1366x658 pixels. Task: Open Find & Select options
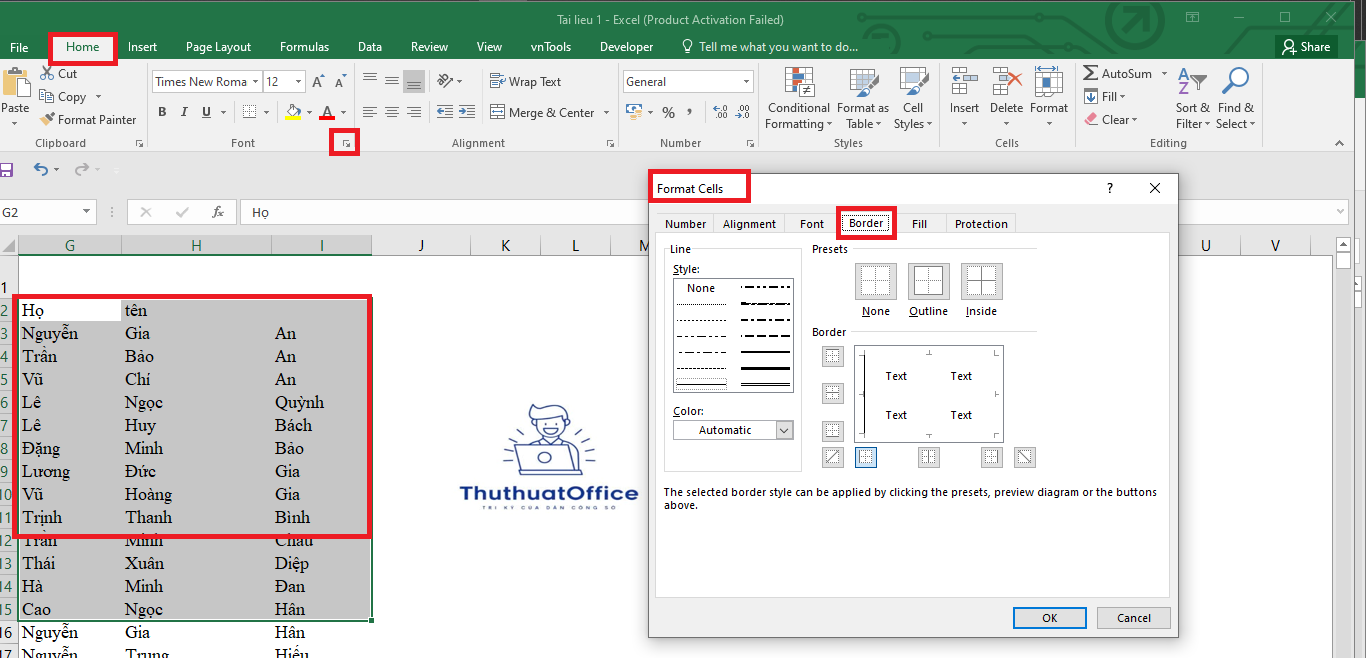[1236, 99]
